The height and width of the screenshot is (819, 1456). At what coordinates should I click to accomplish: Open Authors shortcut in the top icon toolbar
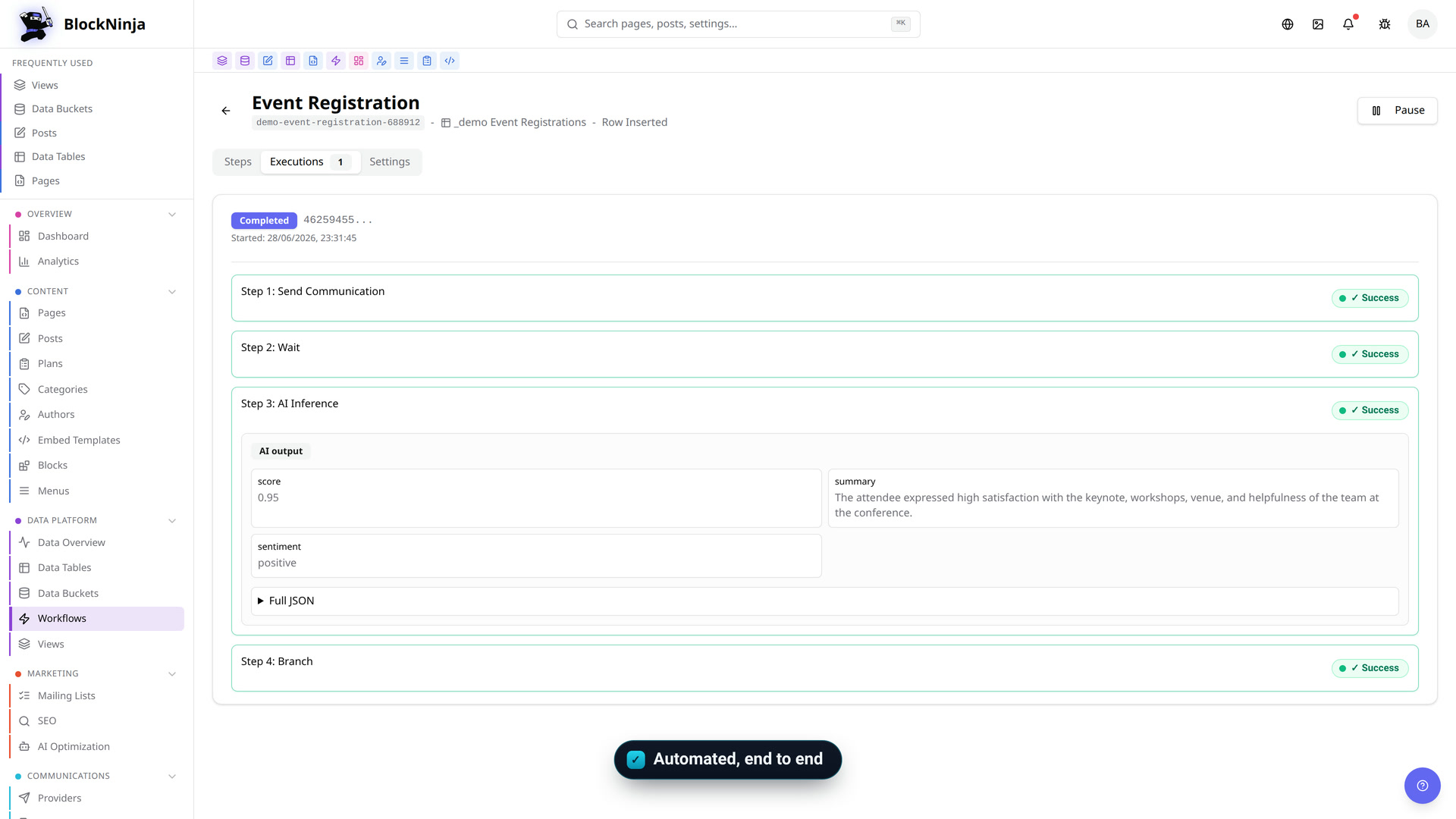[381, 61]
